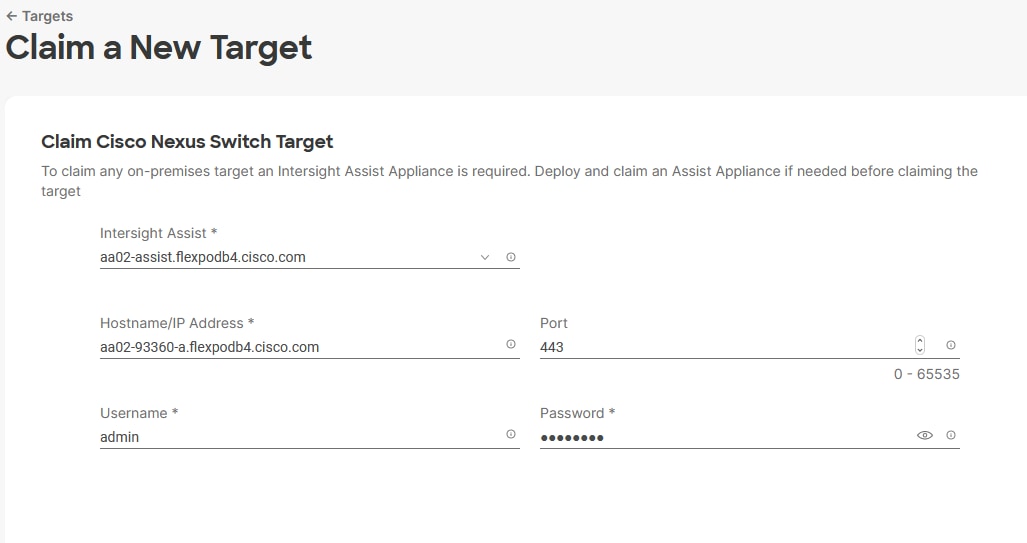Screen dimensions: 1027x543
Task: Click info icon beside Intersight Assist
Action: pos(511,257)
